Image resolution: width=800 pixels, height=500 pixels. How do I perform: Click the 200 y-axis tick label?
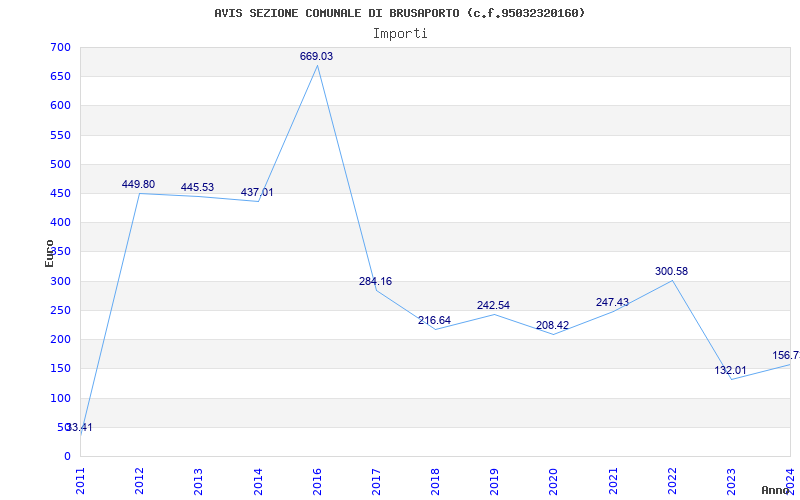pyautogui.click(x=61, y=339)
